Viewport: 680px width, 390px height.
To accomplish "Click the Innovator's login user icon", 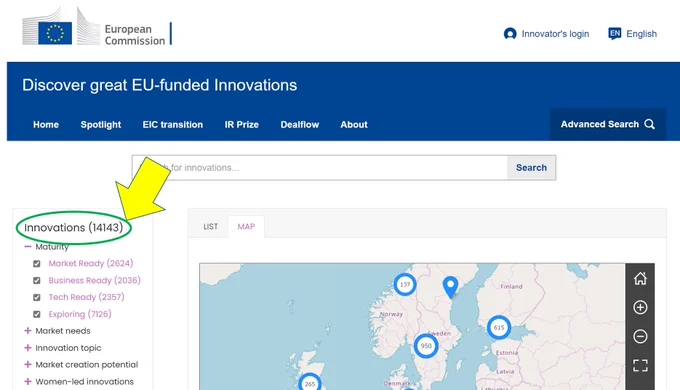I will point(510,34).
